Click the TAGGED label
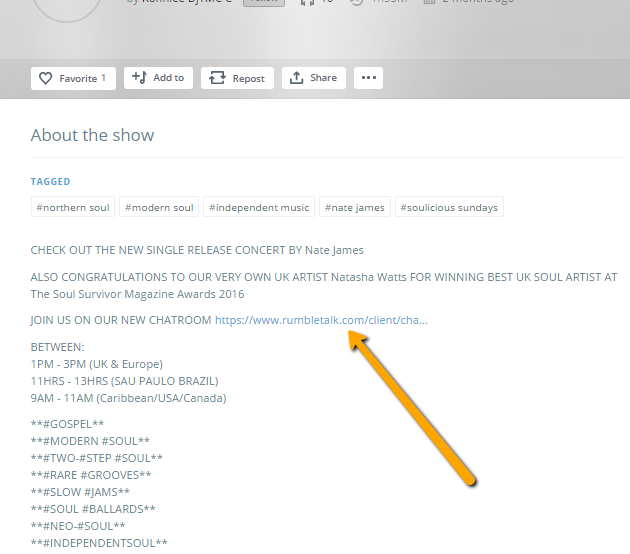Screen dimensions: 630x554 [51, 182]
